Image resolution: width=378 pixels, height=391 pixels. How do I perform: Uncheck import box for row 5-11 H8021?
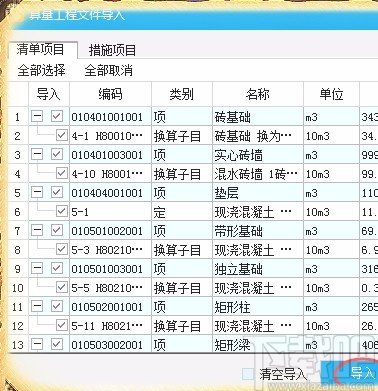click(x=61, y=325)
